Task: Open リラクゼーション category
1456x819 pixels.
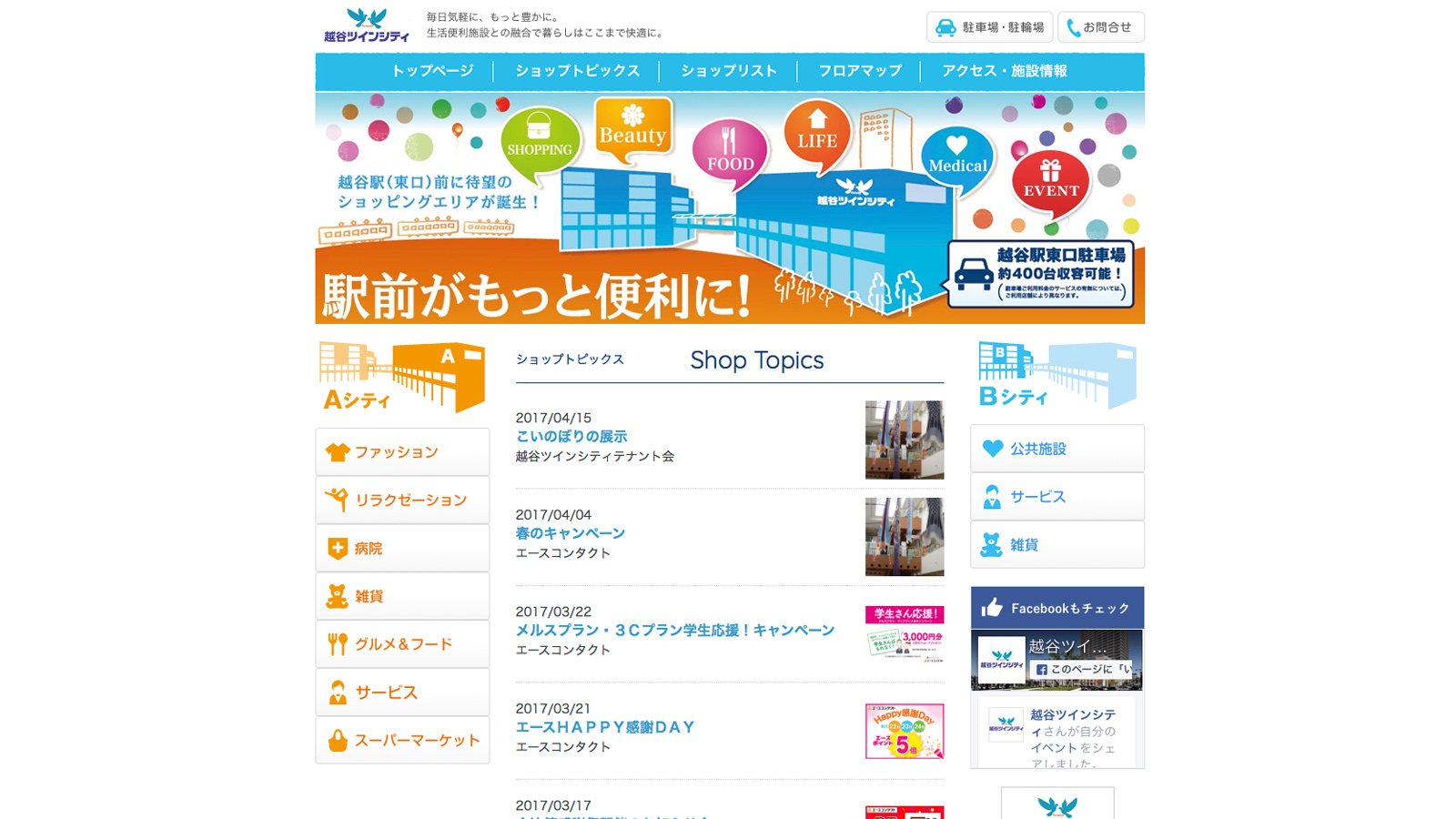Action: (x=402, y=500)
